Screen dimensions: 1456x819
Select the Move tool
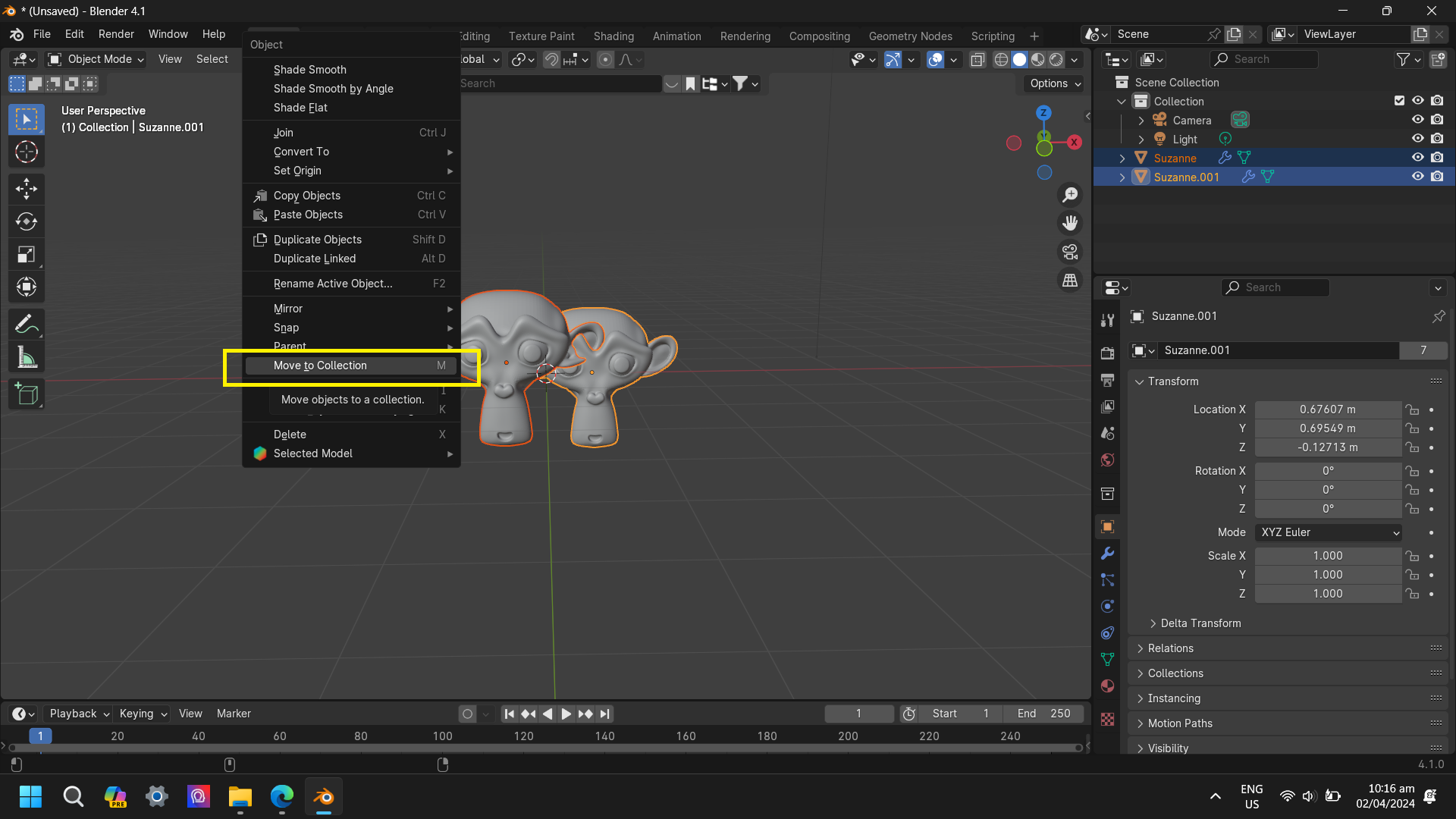27,189
